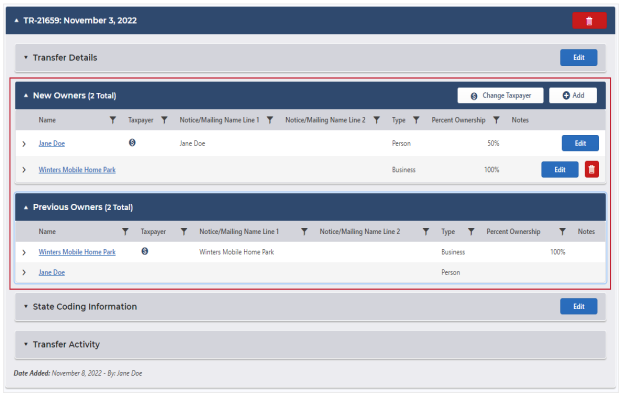The image size is (621, 396).
Task: Edit State Coding Information
Action: click(578, 307)
